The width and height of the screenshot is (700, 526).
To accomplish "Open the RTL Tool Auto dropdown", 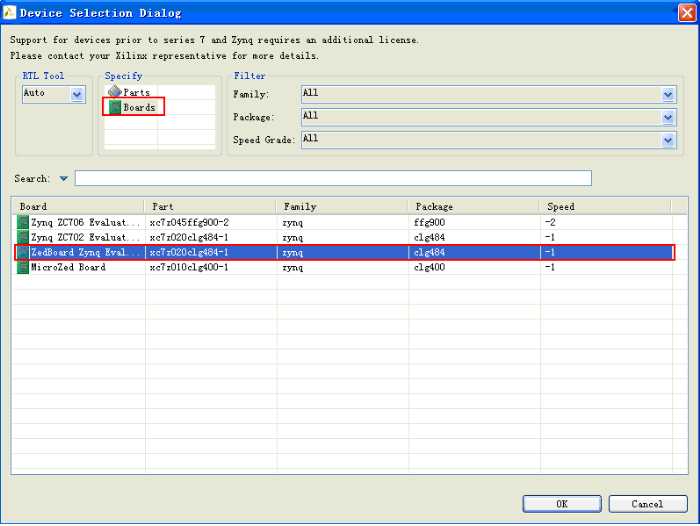I will 77,94.
